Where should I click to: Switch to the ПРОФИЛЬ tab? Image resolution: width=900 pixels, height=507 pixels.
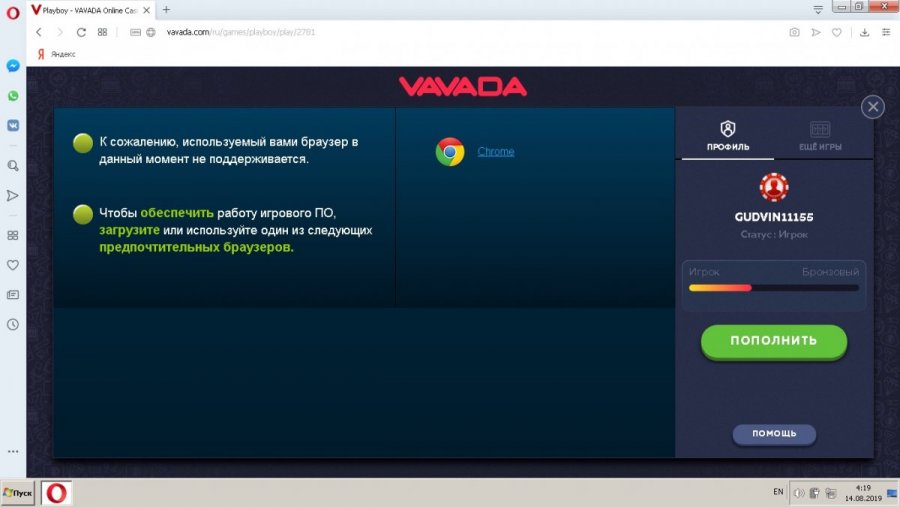tap(727, 137)
